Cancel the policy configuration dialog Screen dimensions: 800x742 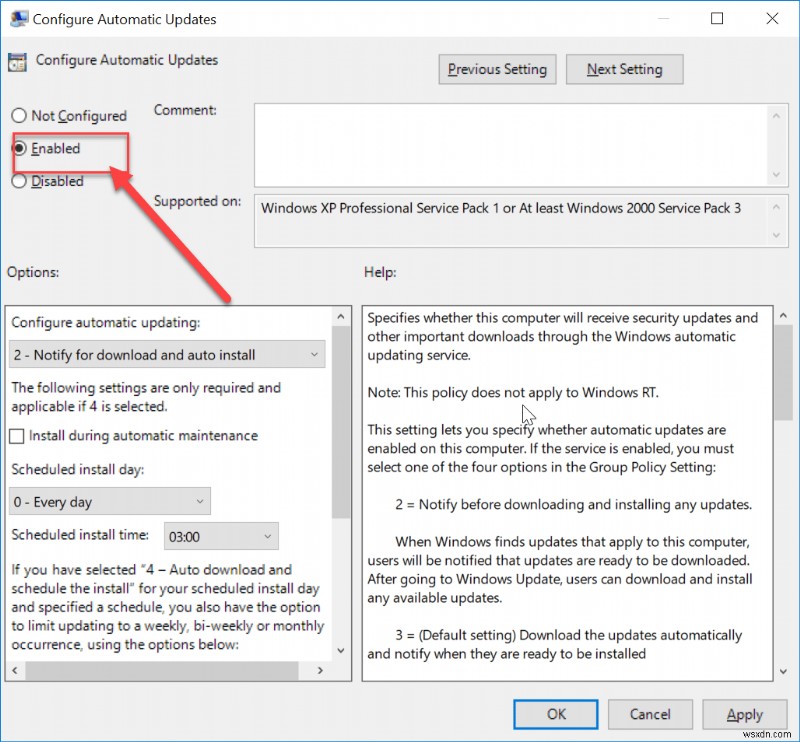[x=650, y=714]
